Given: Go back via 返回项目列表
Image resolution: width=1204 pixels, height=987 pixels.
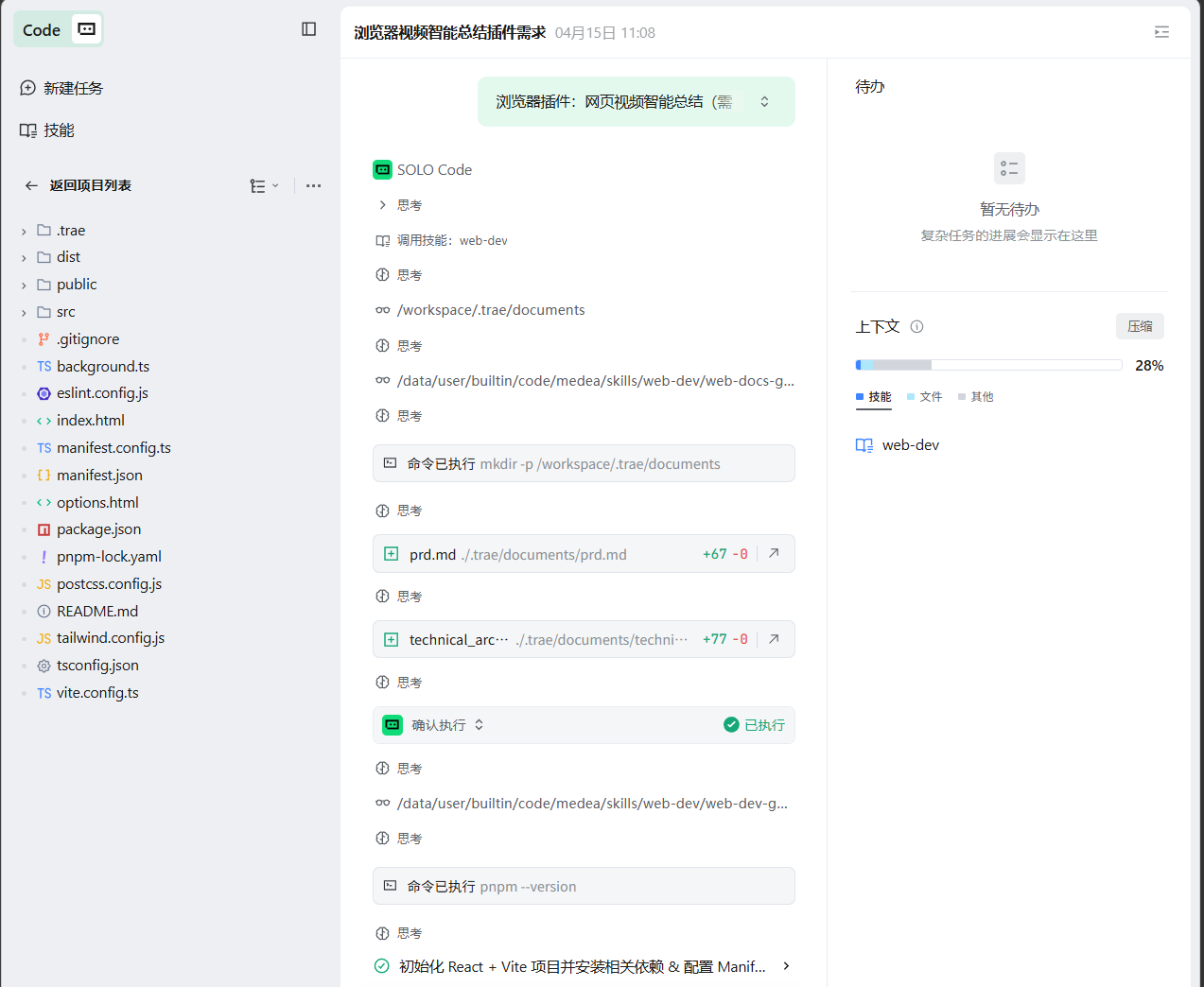Looking at the screenshot, I should 79,185.
